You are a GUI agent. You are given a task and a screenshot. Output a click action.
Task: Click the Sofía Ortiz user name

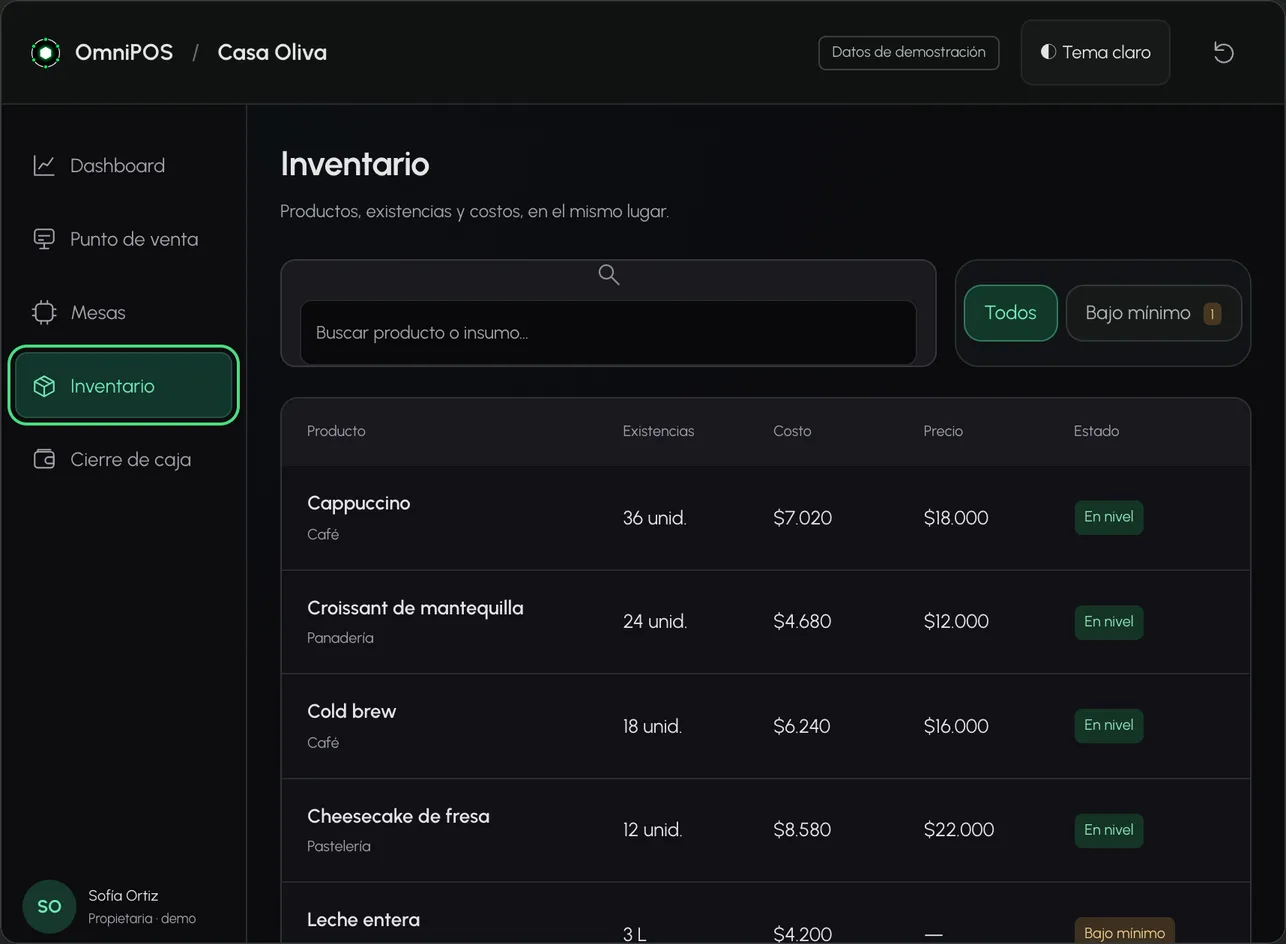123,895
